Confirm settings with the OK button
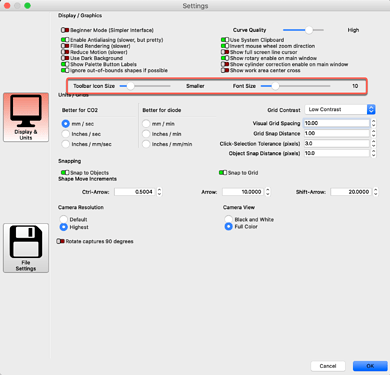Image resolution: width=390 pixels, height=375 pixels. 370,366
